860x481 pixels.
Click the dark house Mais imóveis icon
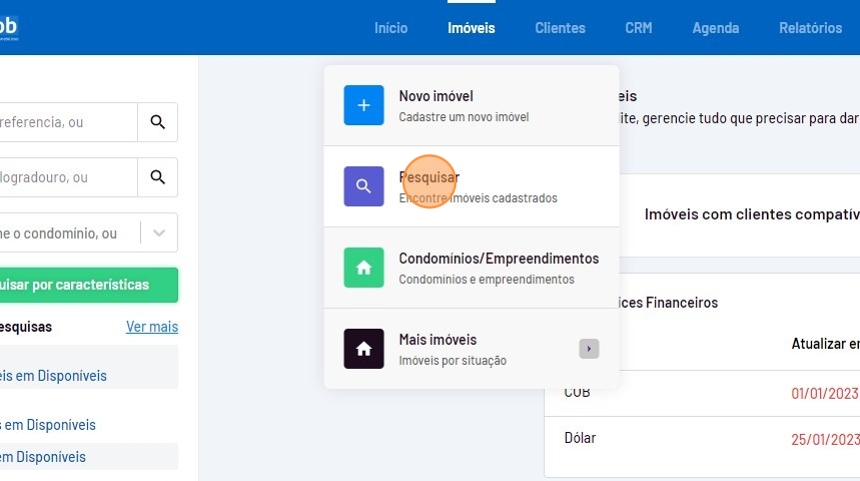(363, 348)
